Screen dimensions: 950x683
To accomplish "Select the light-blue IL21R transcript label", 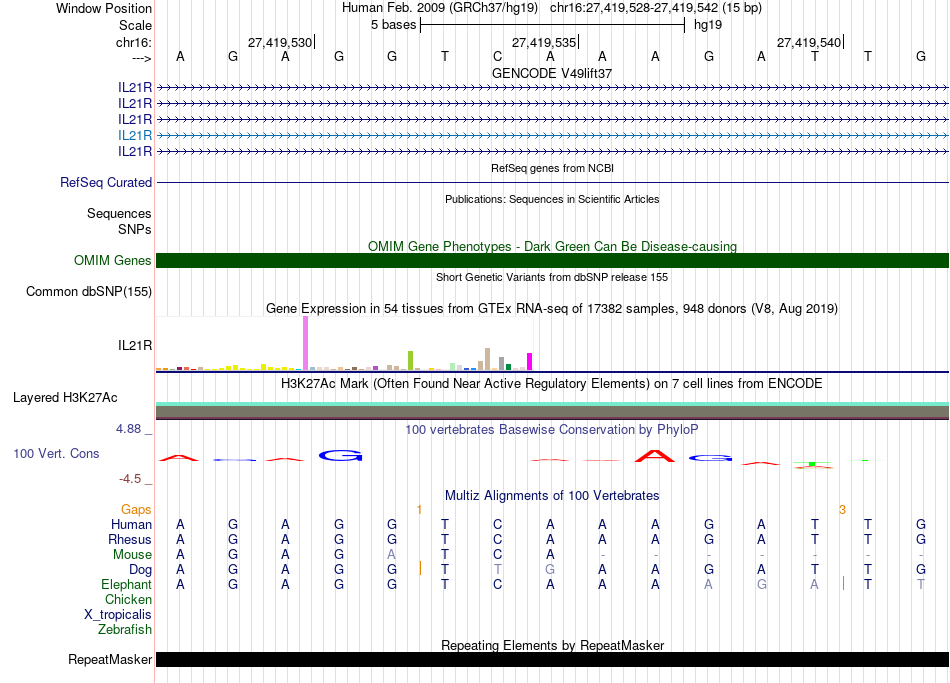I will (135, 135).
